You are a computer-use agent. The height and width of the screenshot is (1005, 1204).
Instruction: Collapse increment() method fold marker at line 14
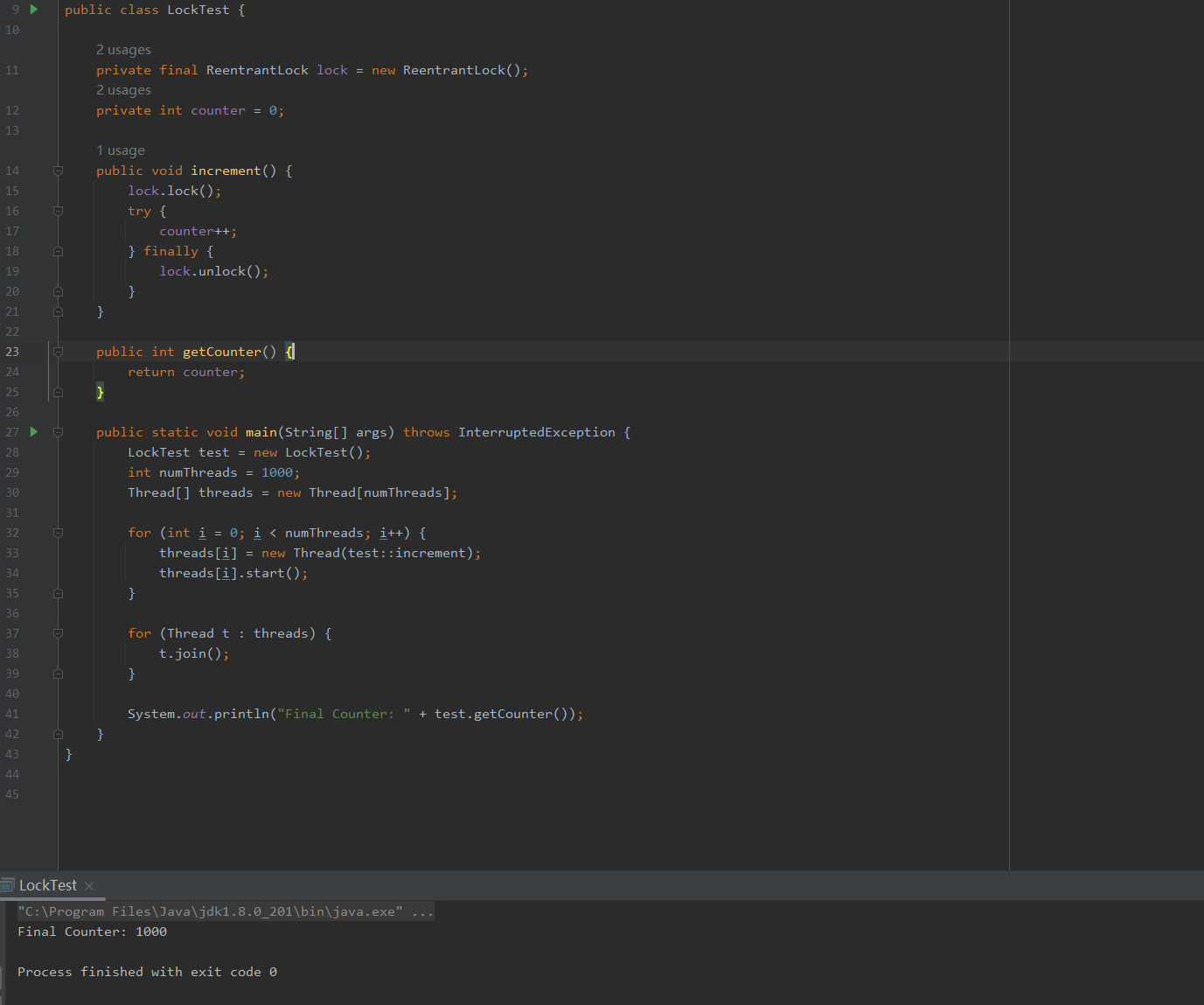[58, 171]
